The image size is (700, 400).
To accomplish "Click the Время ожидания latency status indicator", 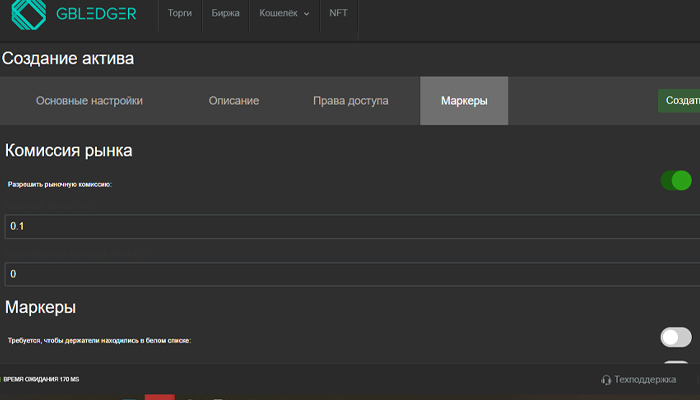I will (x=41, y=379).
